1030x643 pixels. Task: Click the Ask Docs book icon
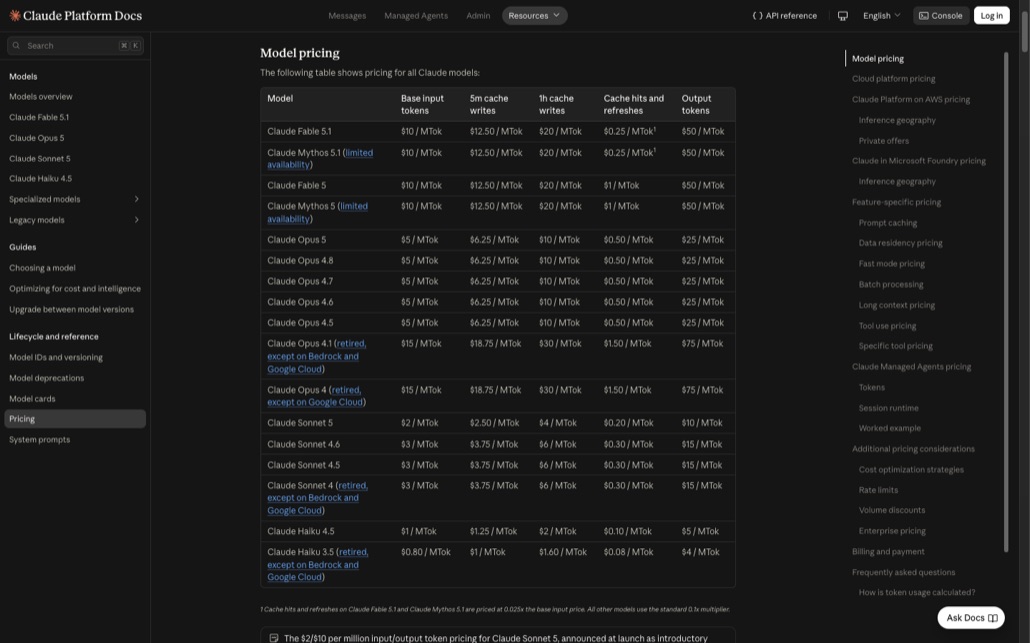point(993,618)
